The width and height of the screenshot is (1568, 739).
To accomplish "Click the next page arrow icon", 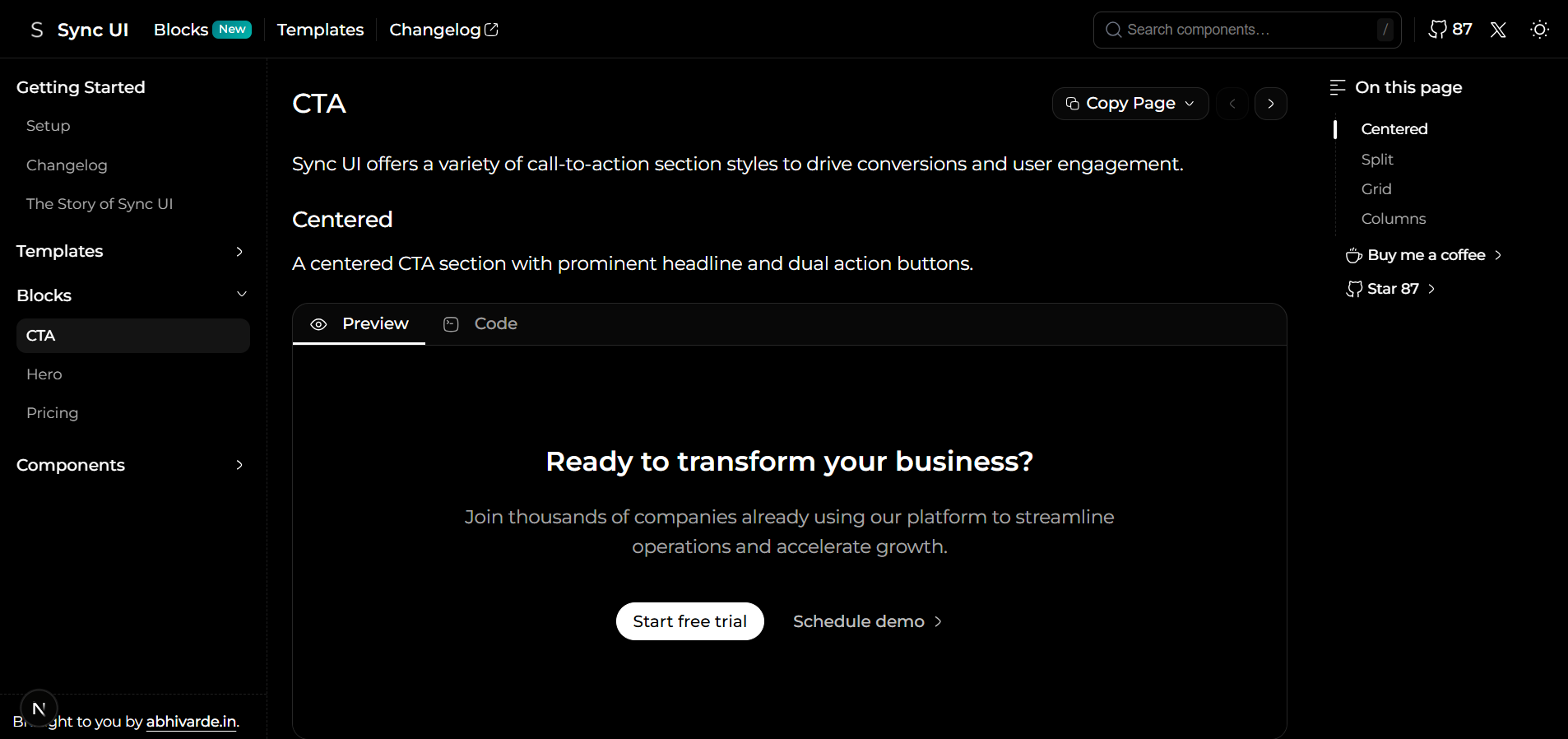I will tap(1270, 104).
